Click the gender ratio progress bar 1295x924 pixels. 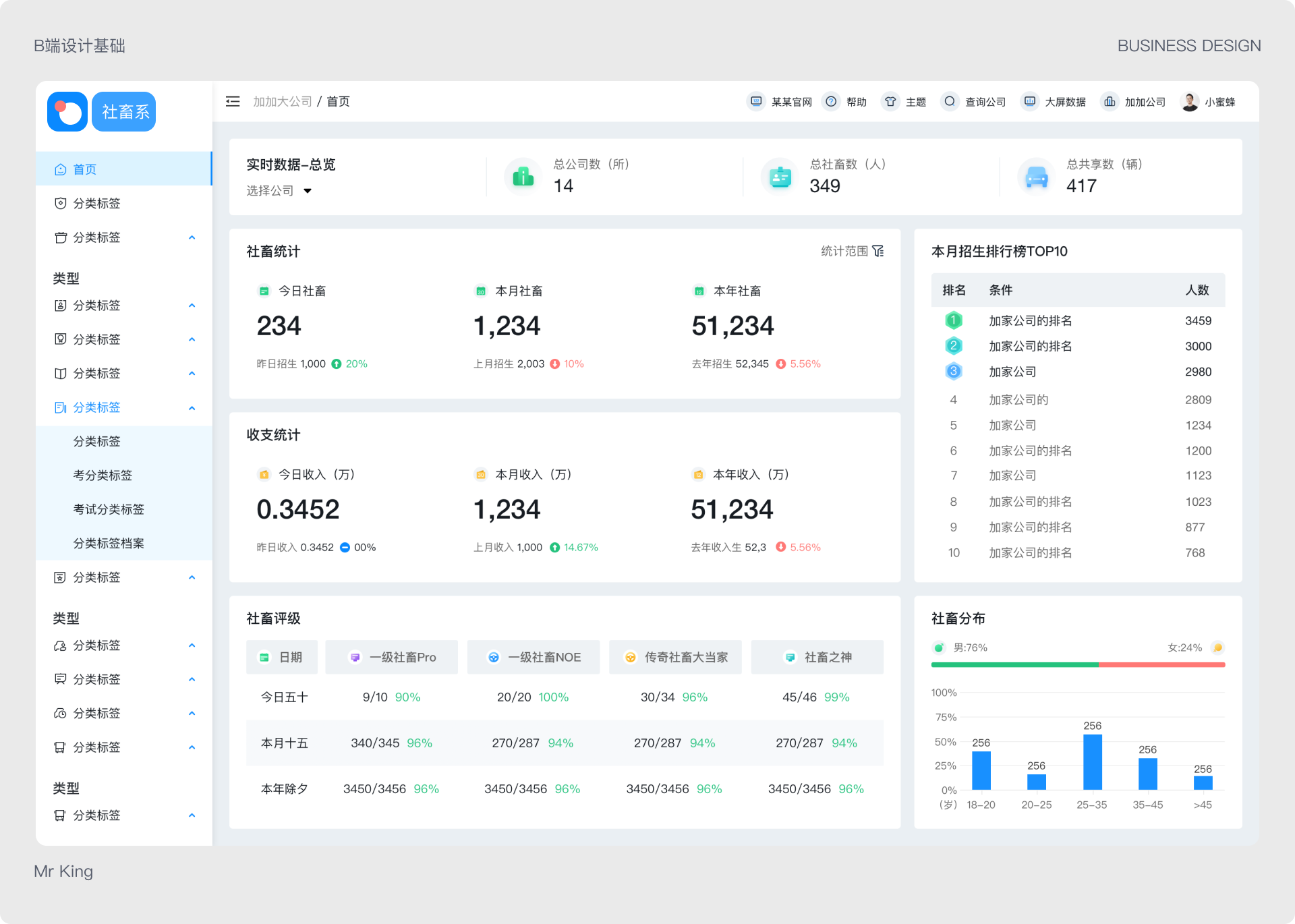1077,664
